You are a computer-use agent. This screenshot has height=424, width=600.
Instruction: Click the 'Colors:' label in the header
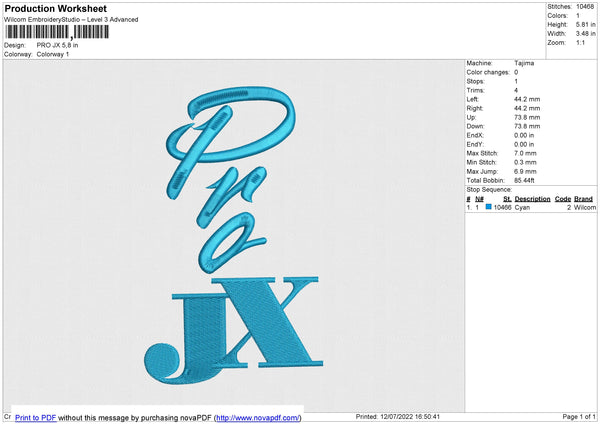click(557, 16)
